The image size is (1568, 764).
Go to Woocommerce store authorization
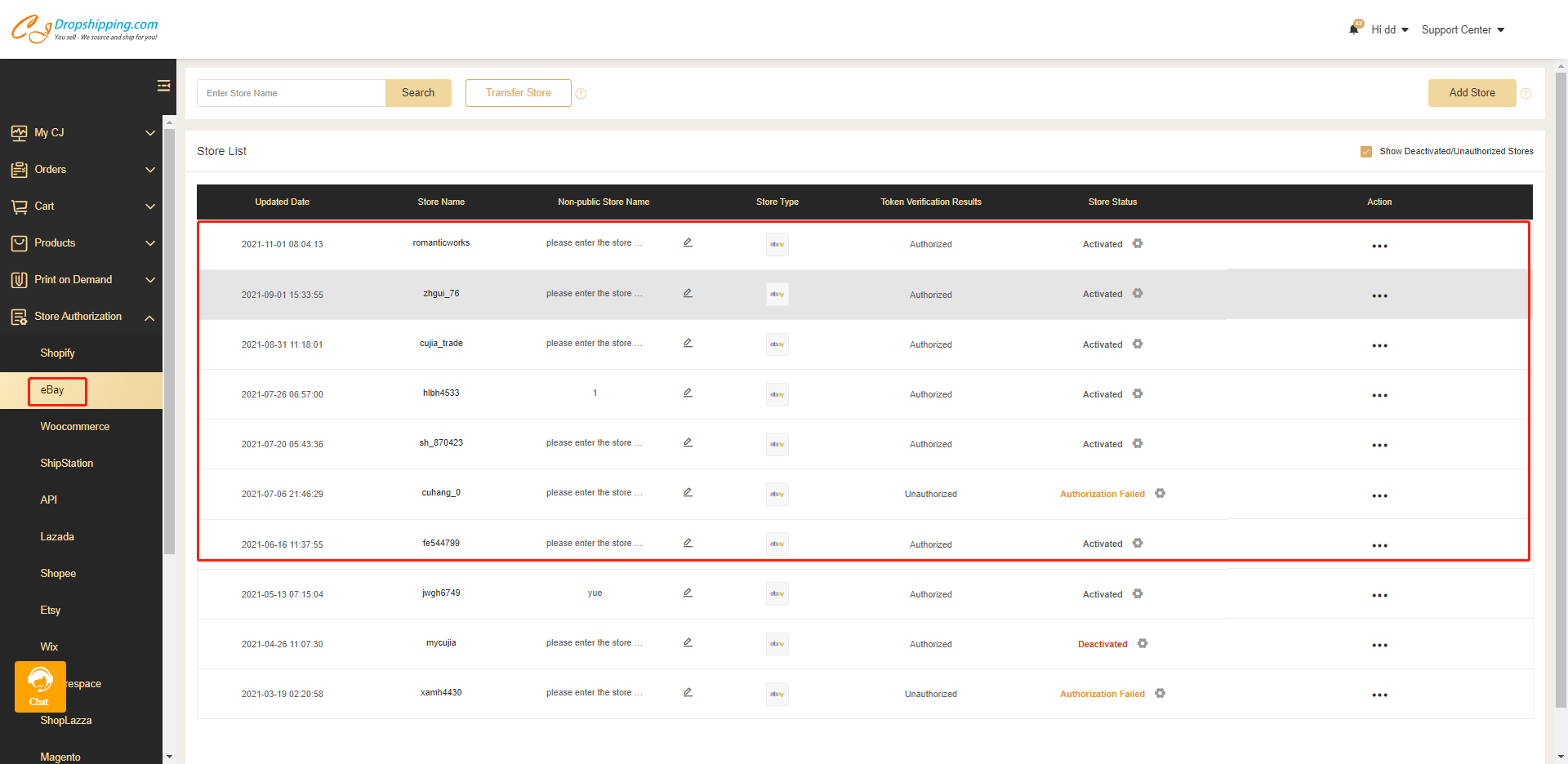click(75, 427)
